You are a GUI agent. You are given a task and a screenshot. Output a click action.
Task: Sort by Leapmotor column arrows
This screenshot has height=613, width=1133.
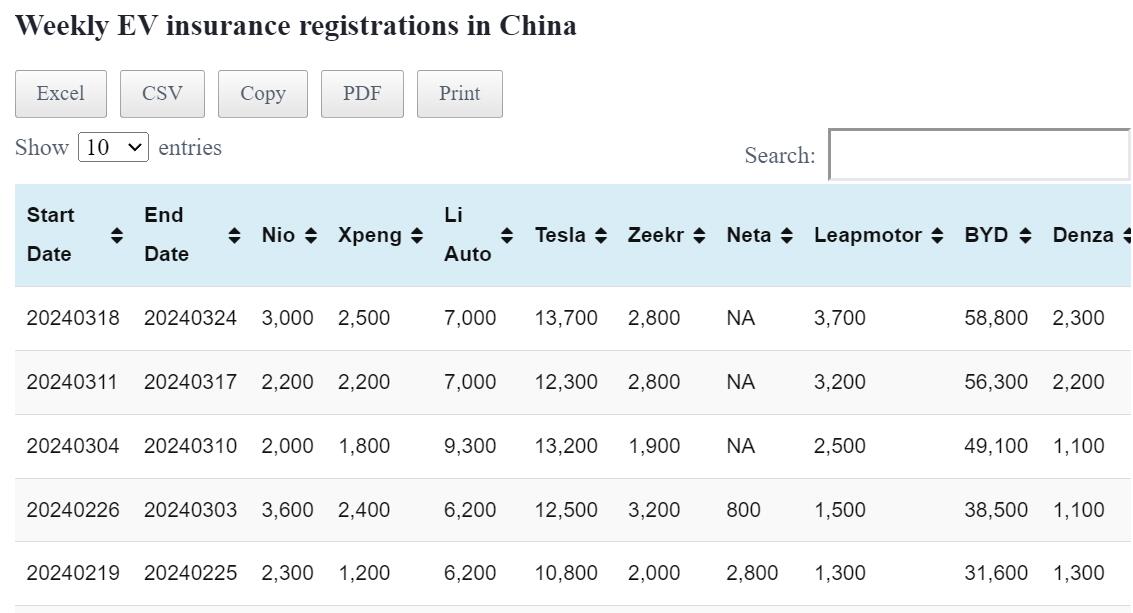click(x=937, y=236)
